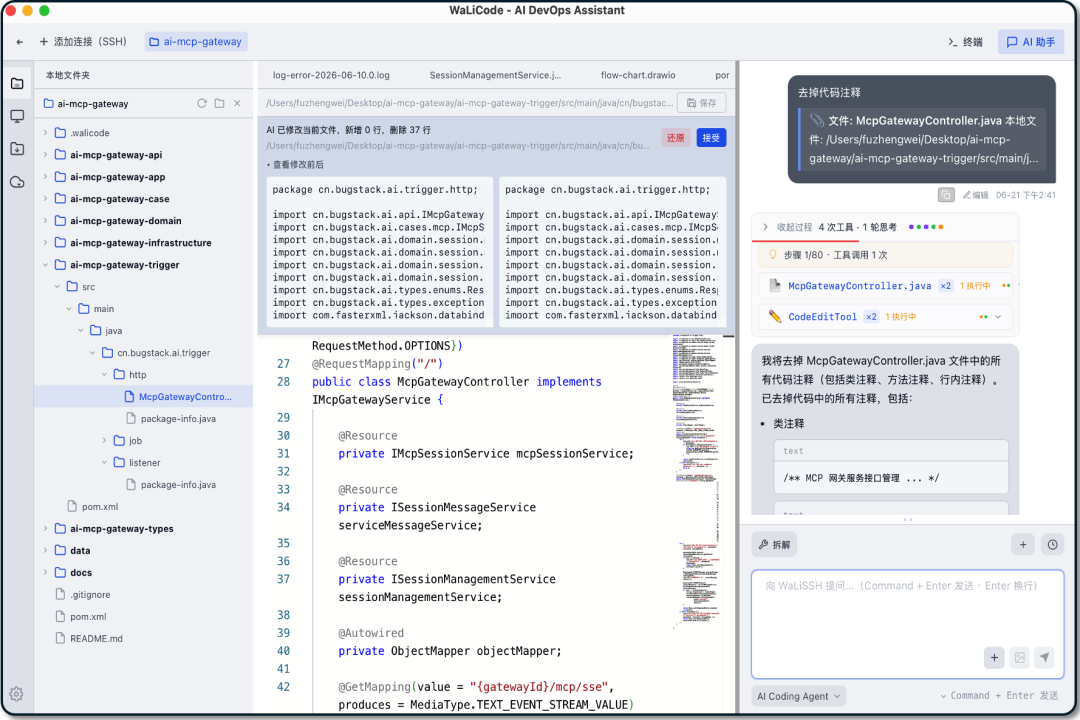The height and width of the screenshot is (720, 1080).
Task: Copy the chat message with copy icon
Action: [946, 195]
